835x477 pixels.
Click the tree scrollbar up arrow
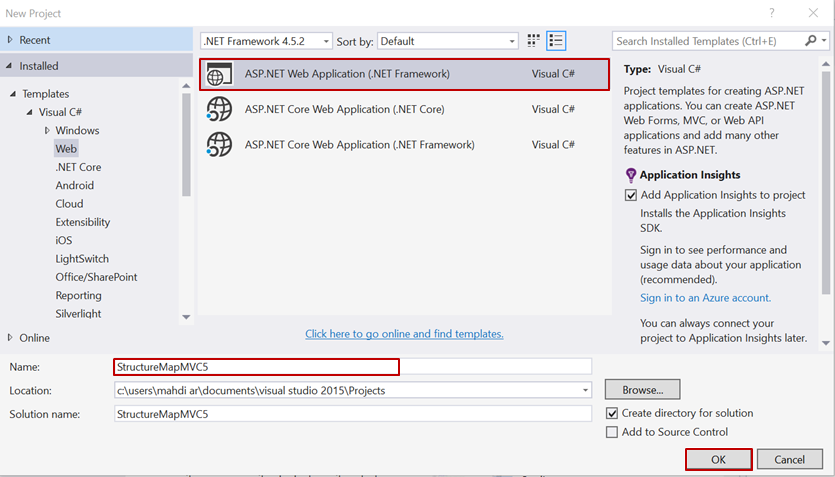tap(186, 86)
